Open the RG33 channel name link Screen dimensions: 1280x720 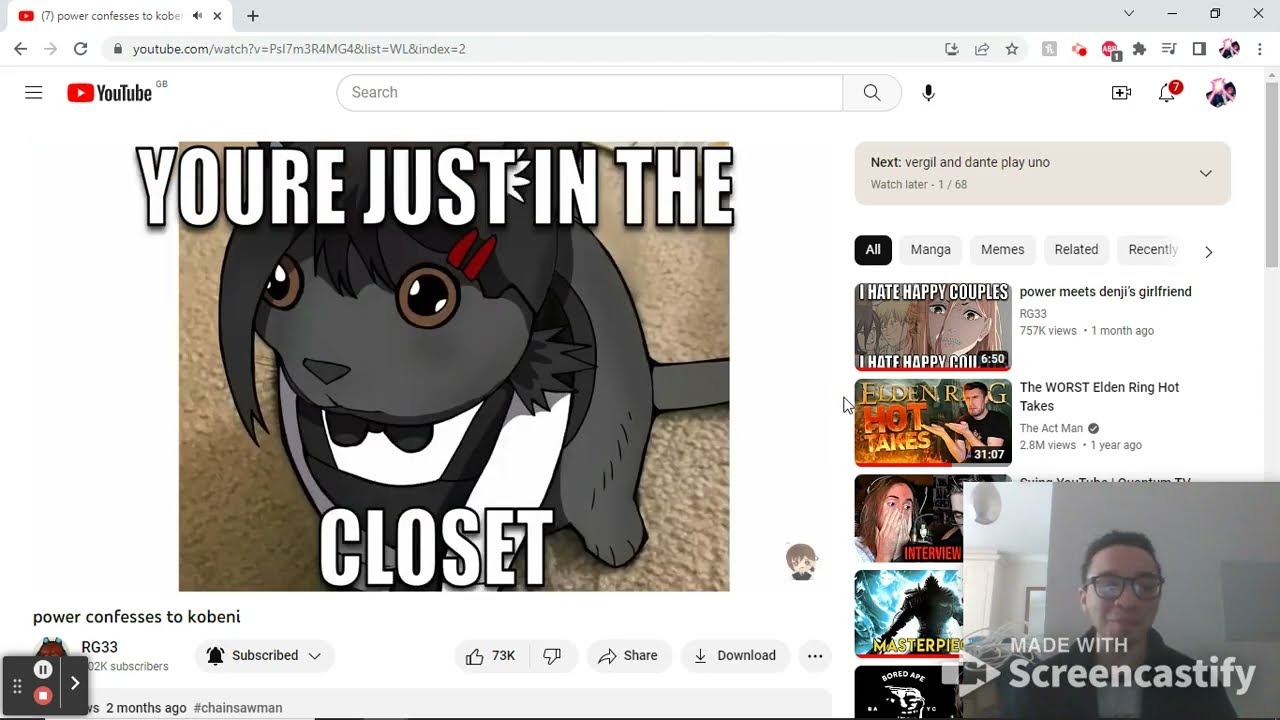[x=100, y=647]
